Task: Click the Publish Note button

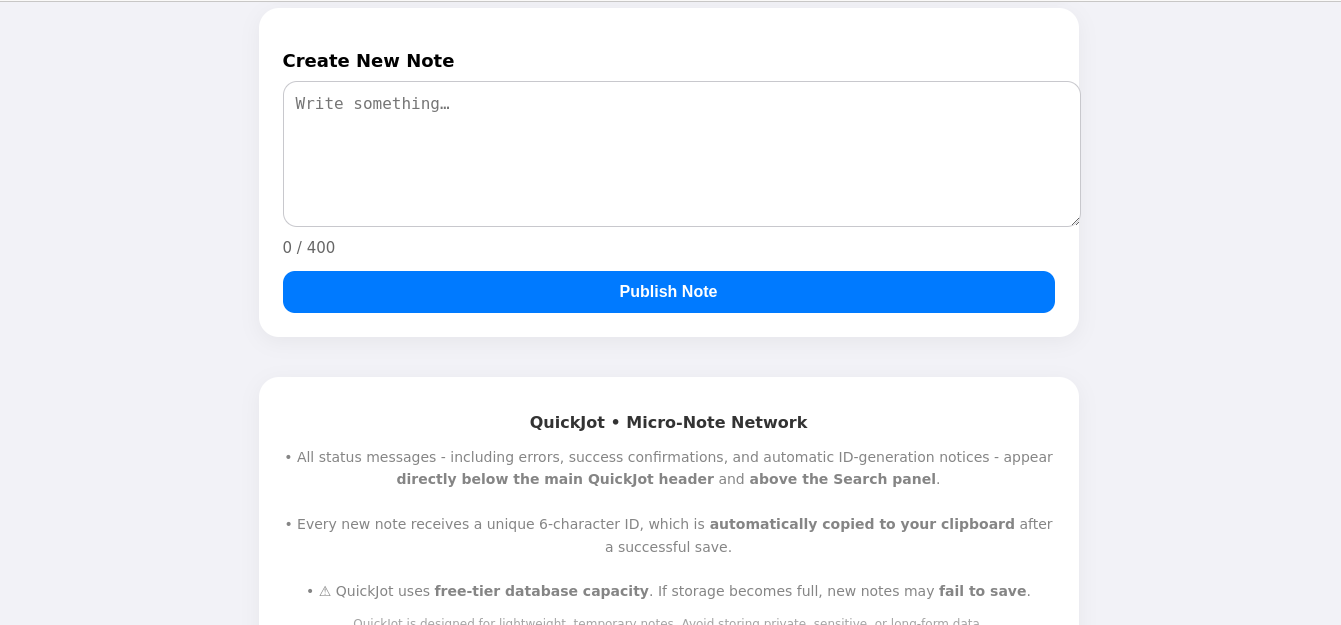Action: pyautogui.click(x=668, y=292)
